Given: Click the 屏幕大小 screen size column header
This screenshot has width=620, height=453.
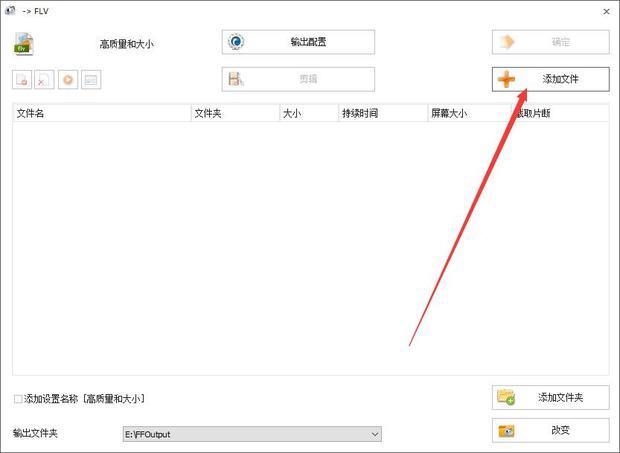Looking at the screenshot, I should click(466, 113).
